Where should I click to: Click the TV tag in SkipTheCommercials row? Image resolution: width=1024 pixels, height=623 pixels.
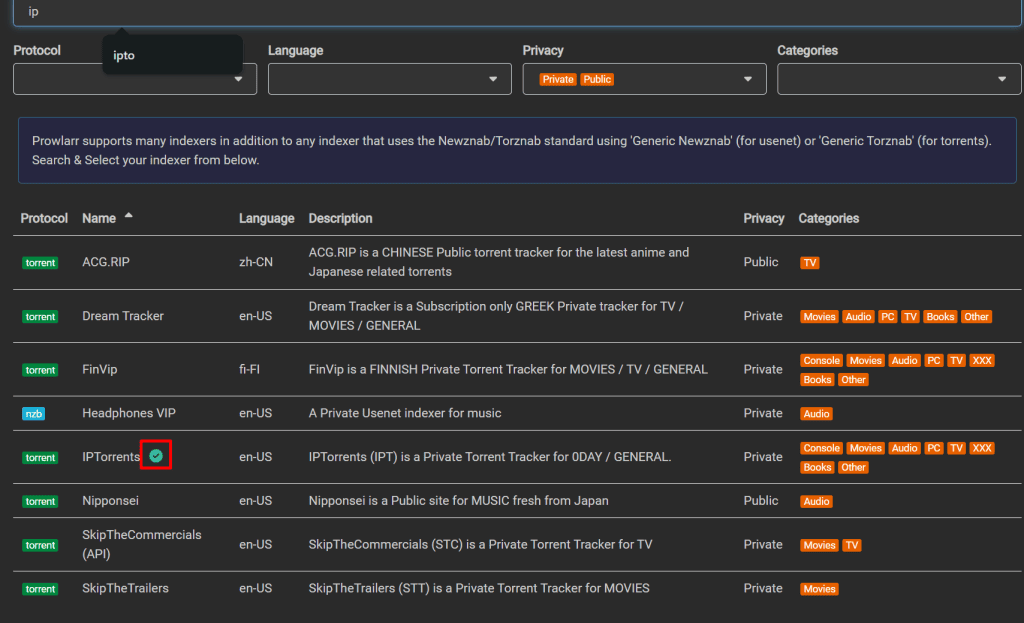(x=851, y=545)
